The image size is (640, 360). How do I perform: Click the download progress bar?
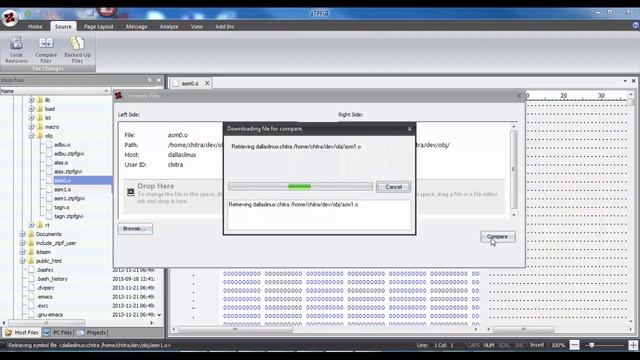pos(300,187)
